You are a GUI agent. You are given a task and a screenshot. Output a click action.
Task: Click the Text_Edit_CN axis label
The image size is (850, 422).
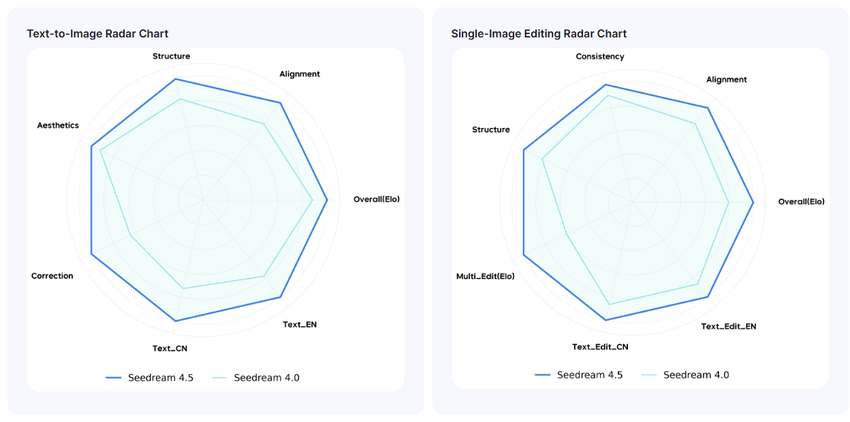pyautogui.click(x=600, y=347)
